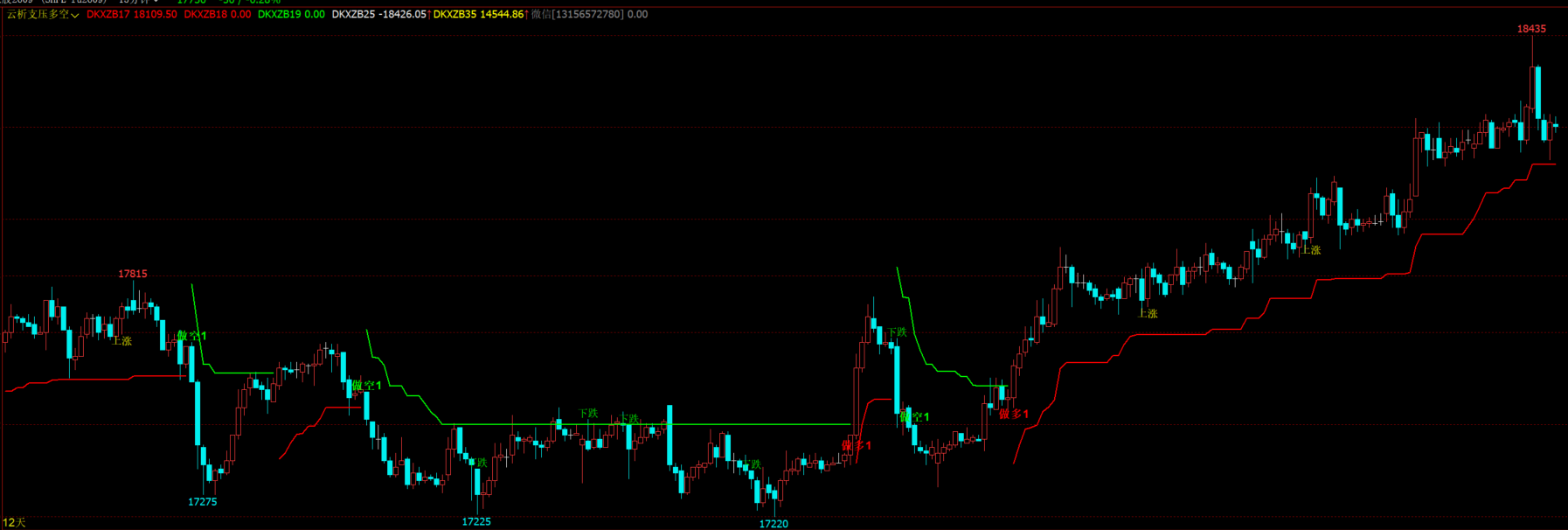Click the 18435 high price label
Viewport: 1568px width, 530px height.
[1531, 29]
